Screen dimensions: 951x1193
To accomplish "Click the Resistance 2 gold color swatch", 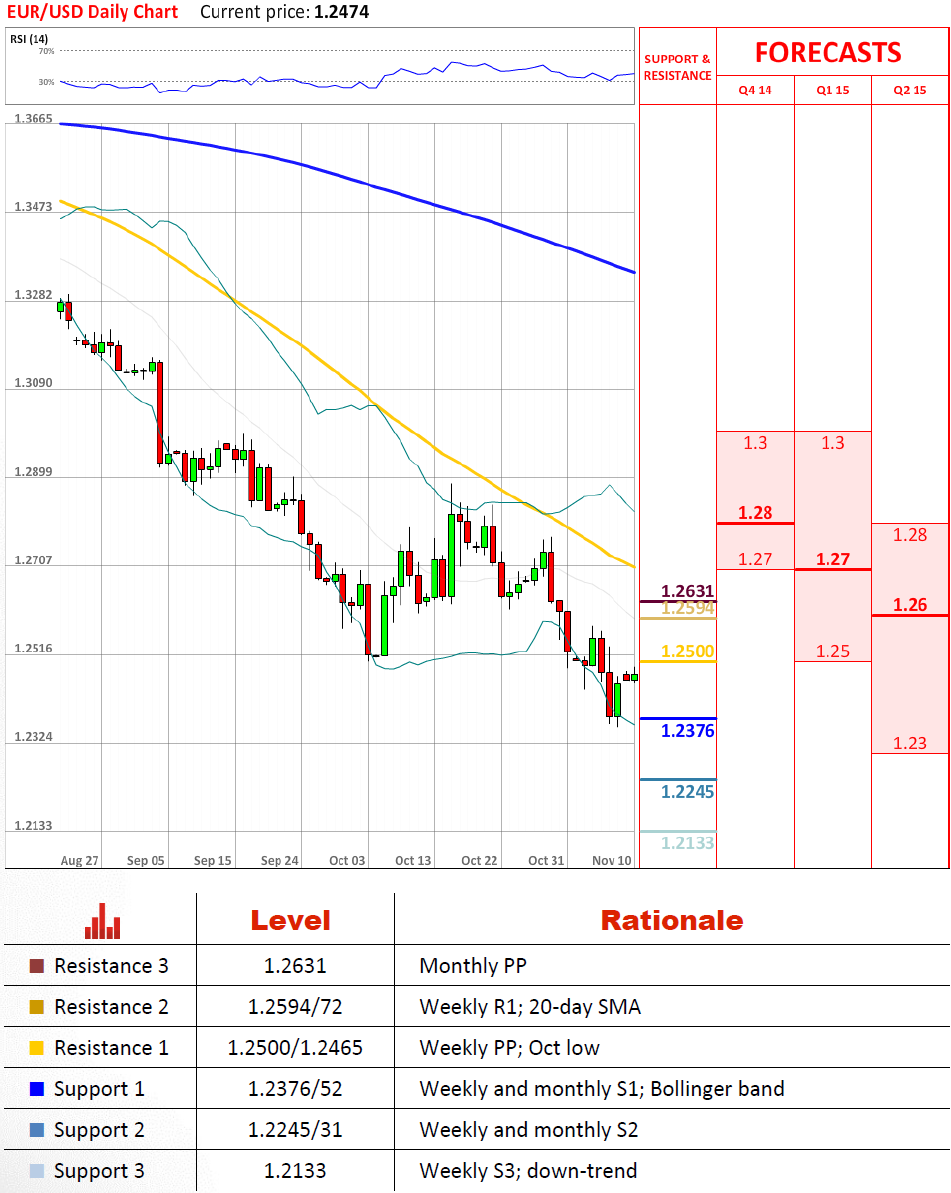I will click(37, 1007).
